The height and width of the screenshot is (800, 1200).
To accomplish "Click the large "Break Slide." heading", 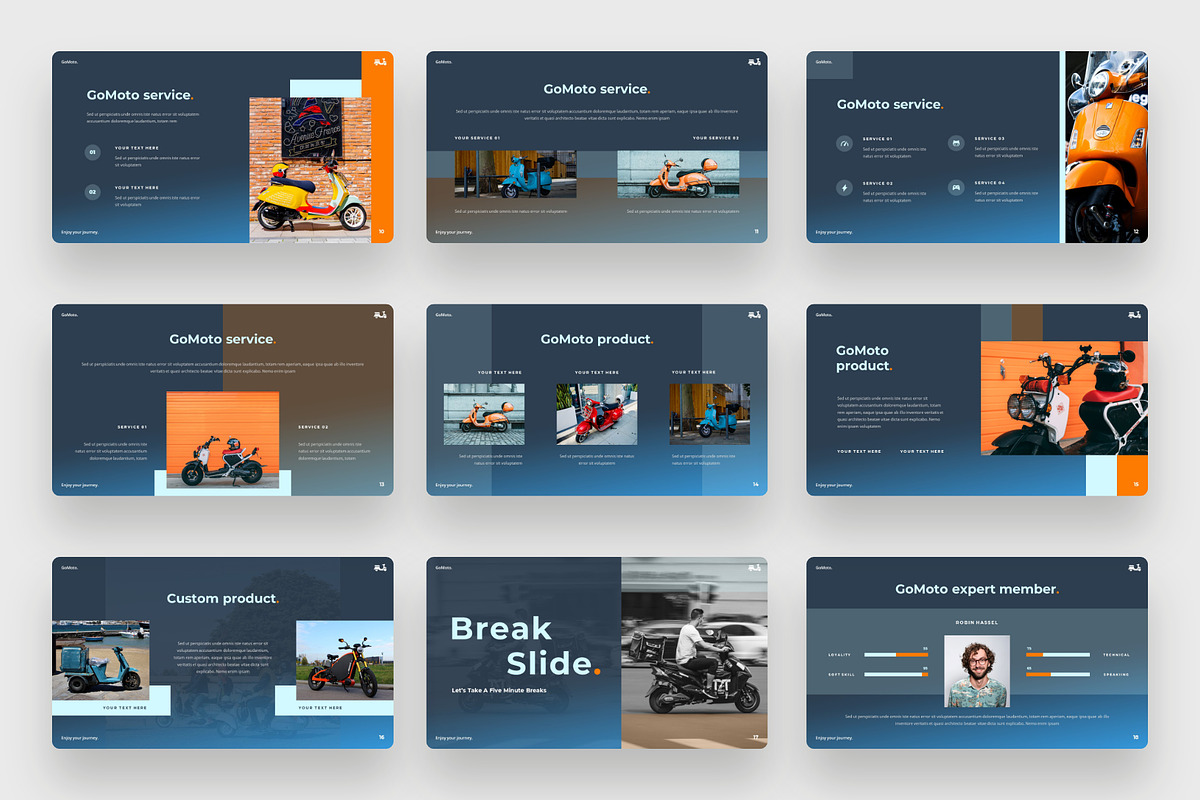I will pos(526,646).
